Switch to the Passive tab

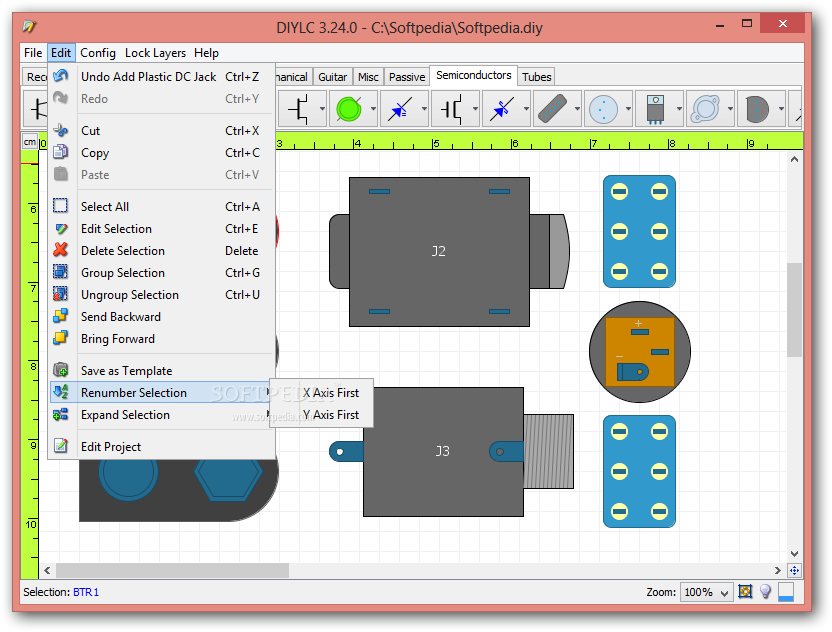click(x=407, y=77)
